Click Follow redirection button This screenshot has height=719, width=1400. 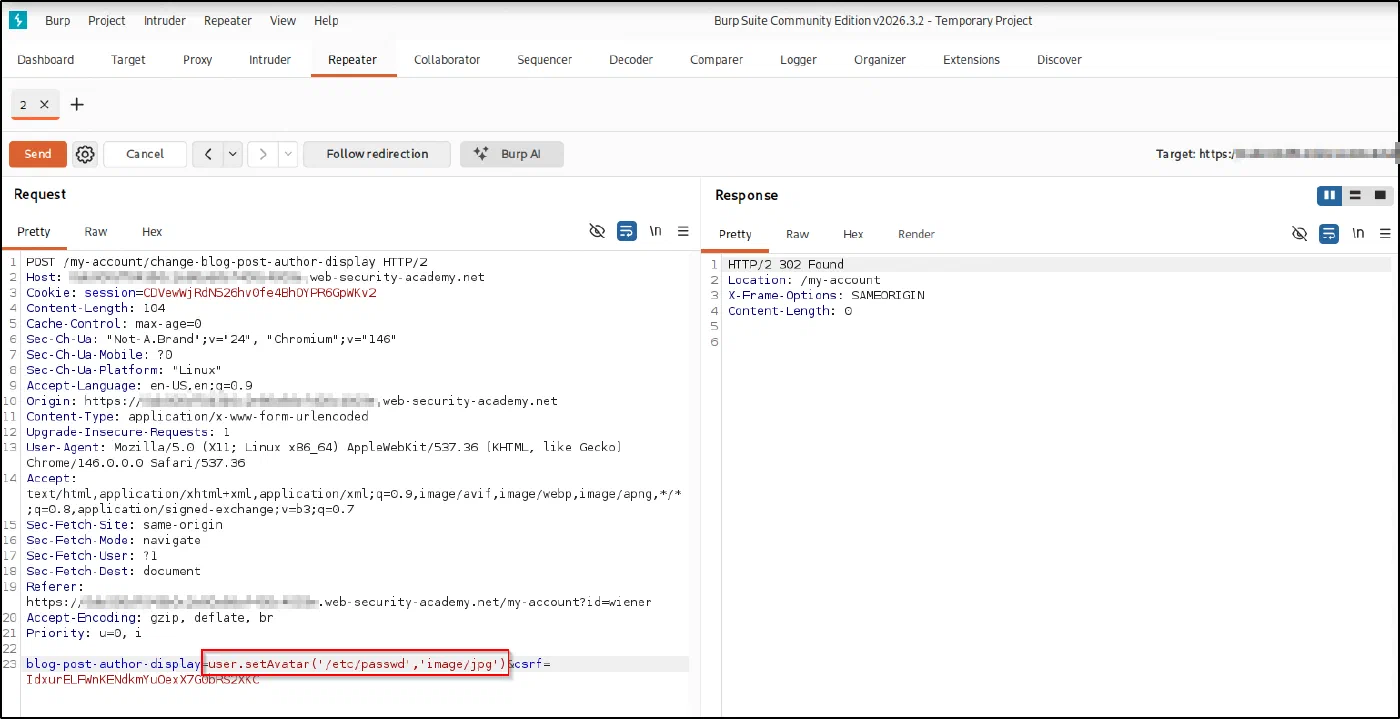point(377,154)
